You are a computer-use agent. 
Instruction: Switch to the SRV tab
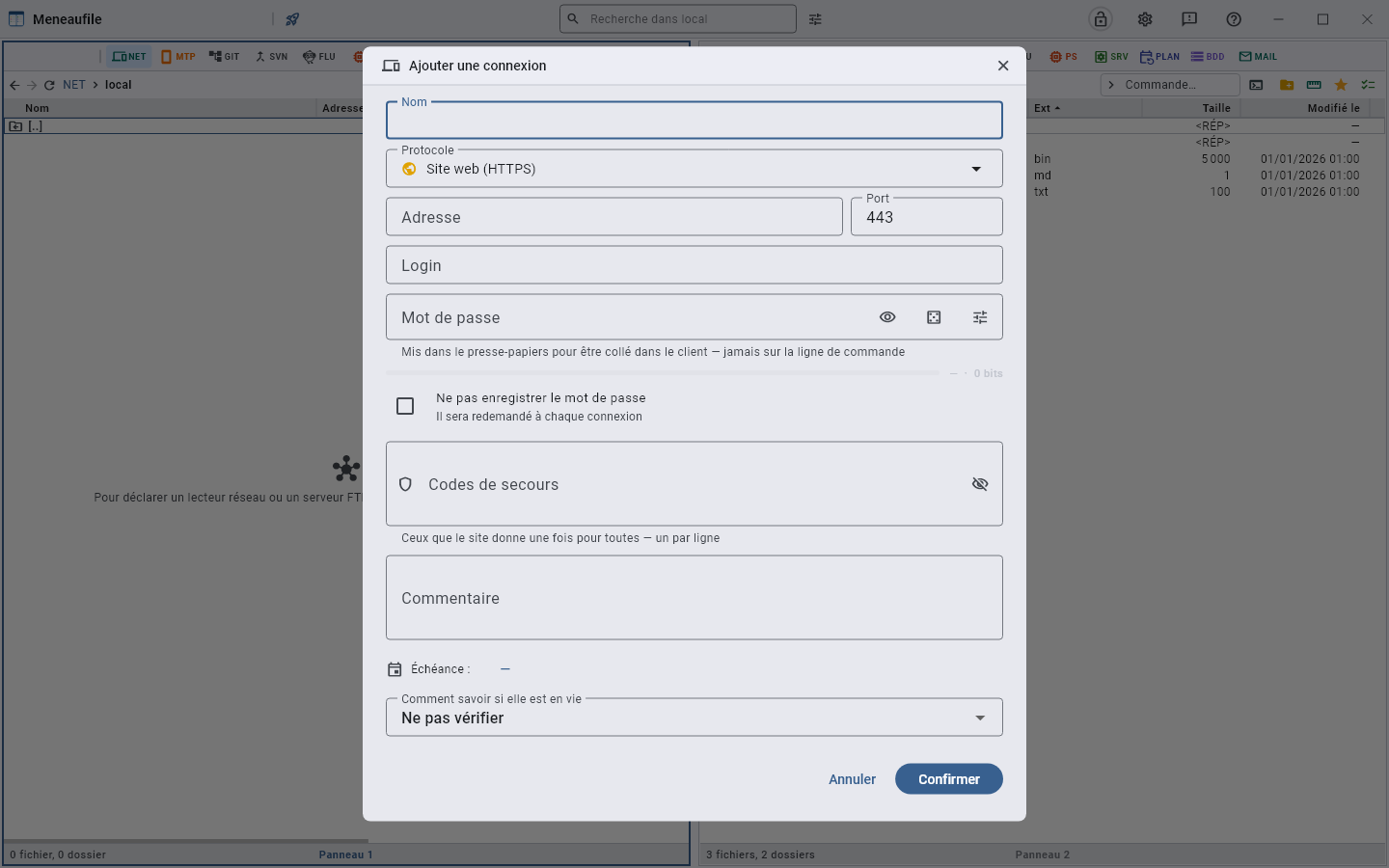tap(1111, 57)
